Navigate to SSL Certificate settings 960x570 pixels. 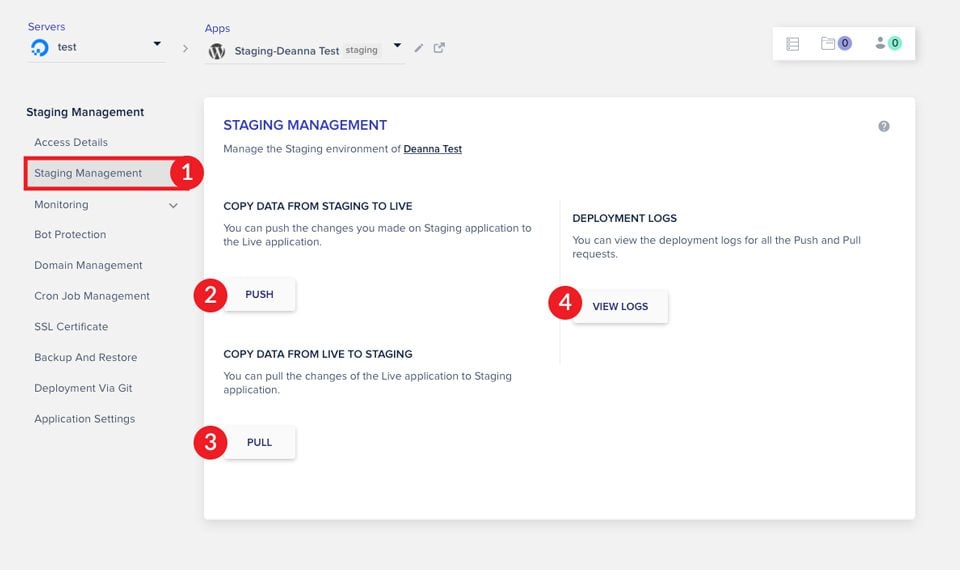click(71, 327)
